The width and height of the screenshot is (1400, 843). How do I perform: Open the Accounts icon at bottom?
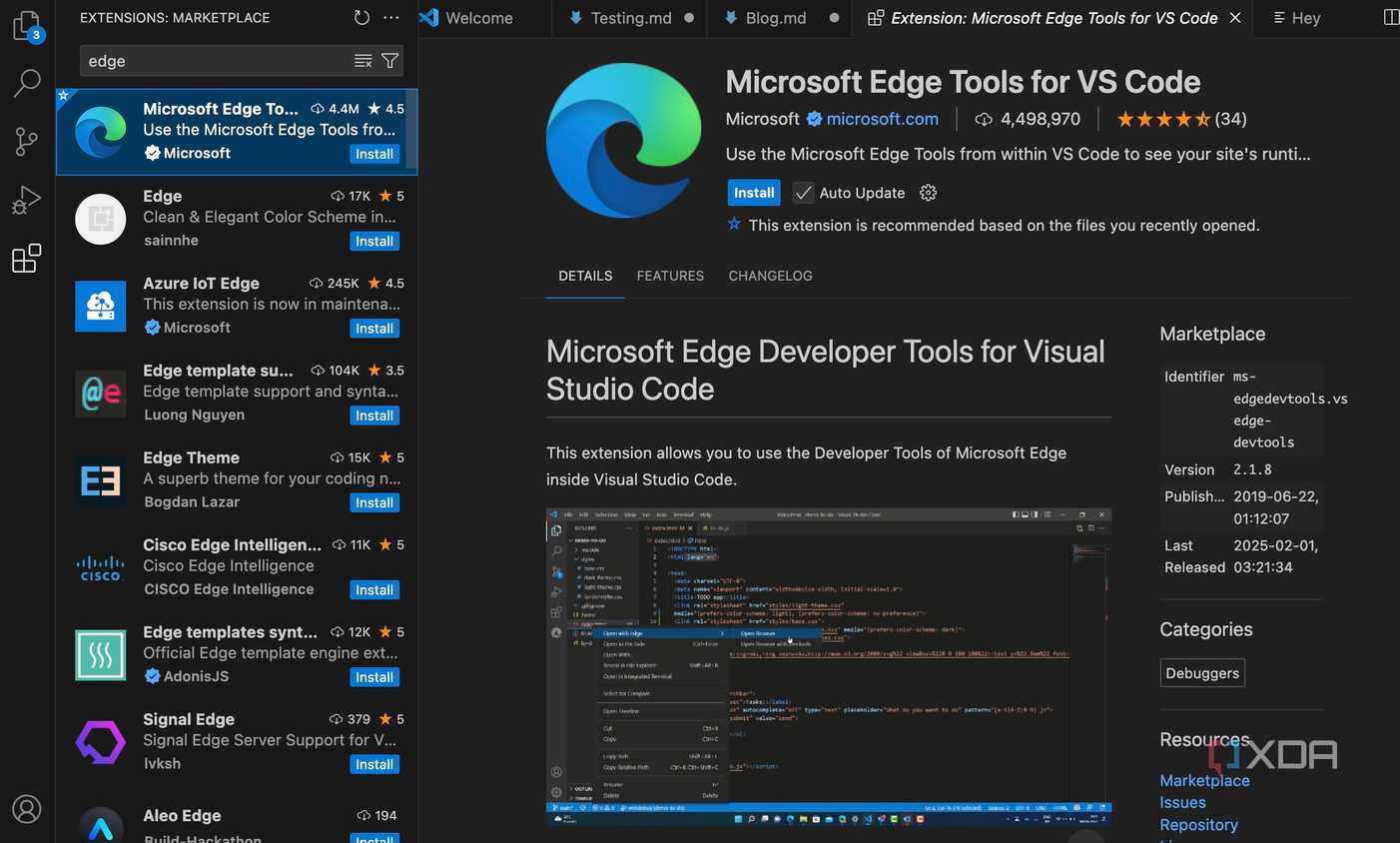pyautogui.click(x=27, y=808)
